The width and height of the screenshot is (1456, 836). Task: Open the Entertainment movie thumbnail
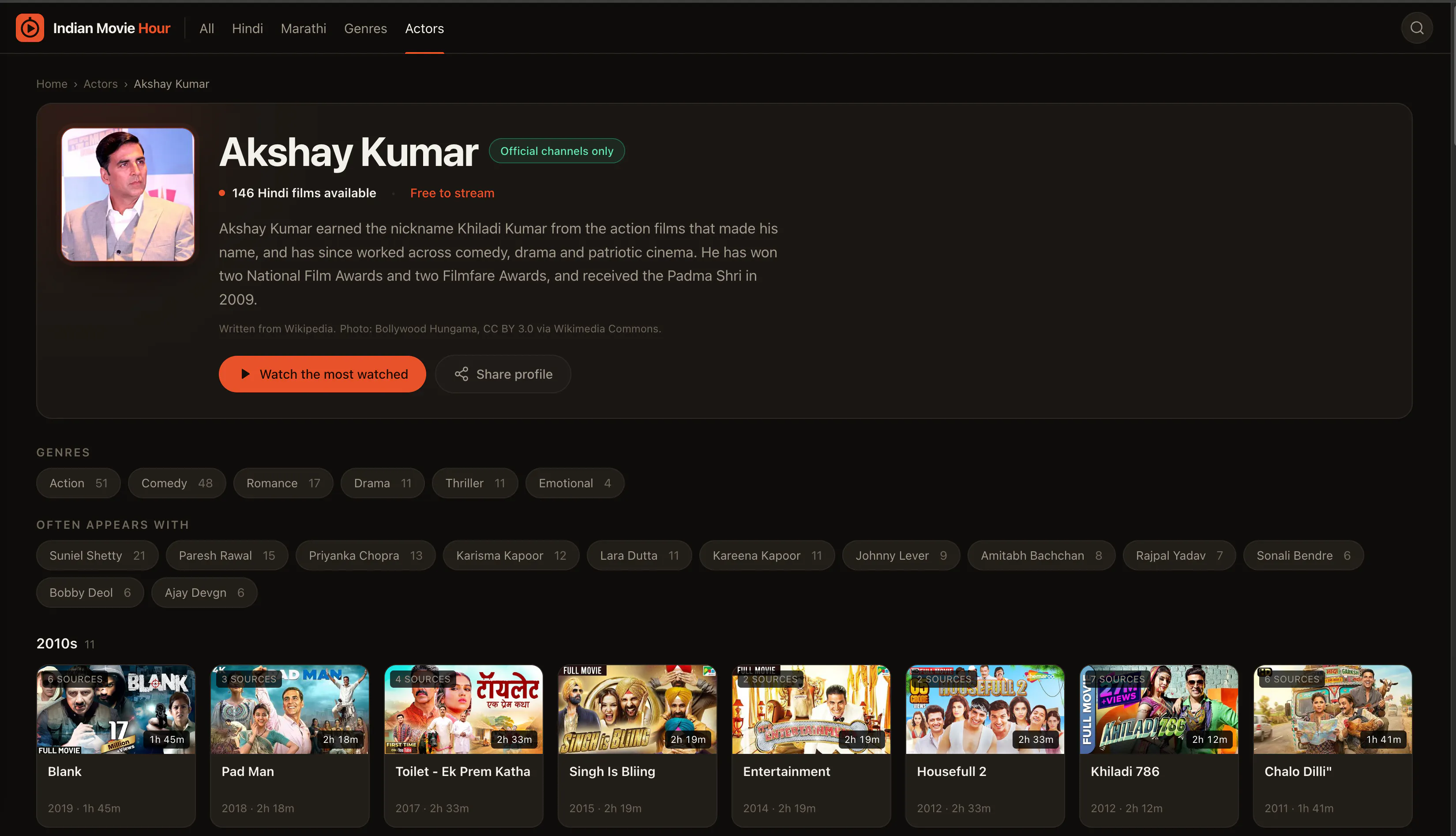(811, 710)
